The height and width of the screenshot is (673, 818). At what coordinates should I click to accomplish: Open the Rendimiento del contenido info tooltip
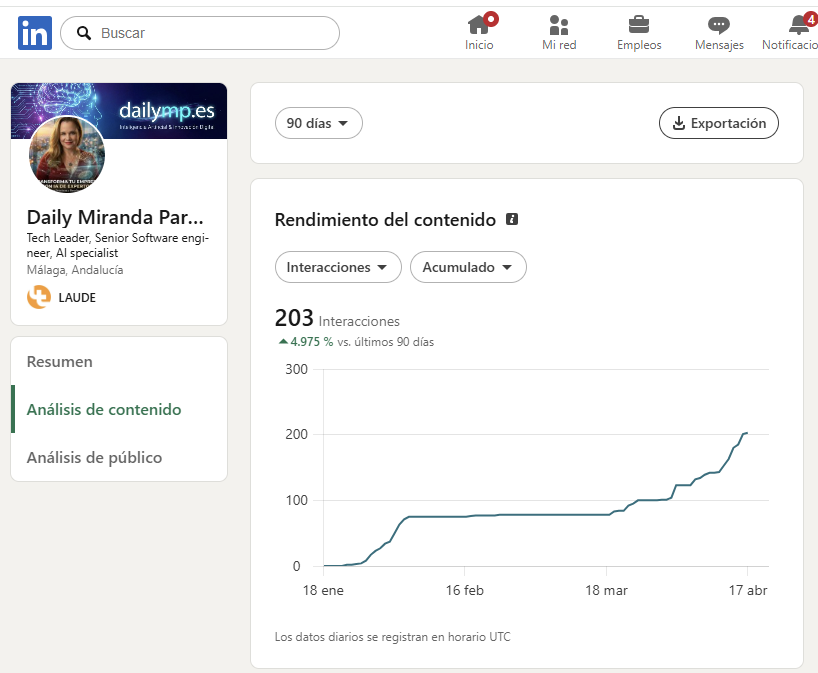pyautogui.click(x=511, y=218)
